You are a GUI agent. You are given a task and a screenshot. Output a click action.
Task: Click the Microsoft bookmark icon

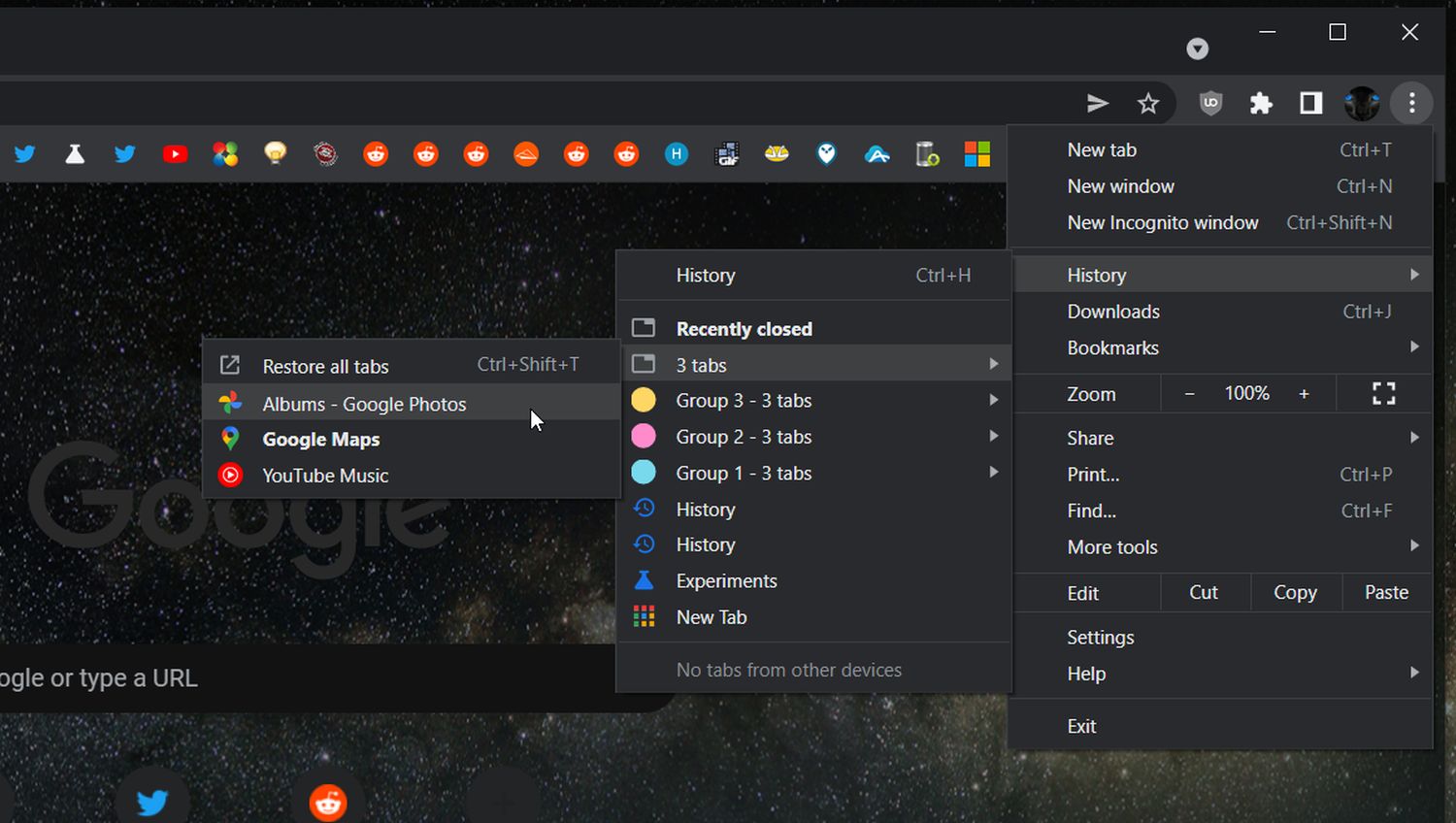[x=976, y=154]
